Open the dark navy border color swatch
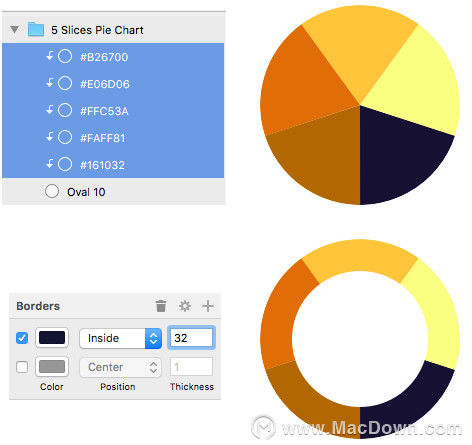Viewport: 472px width, 445px height. (x=52, y=338)
